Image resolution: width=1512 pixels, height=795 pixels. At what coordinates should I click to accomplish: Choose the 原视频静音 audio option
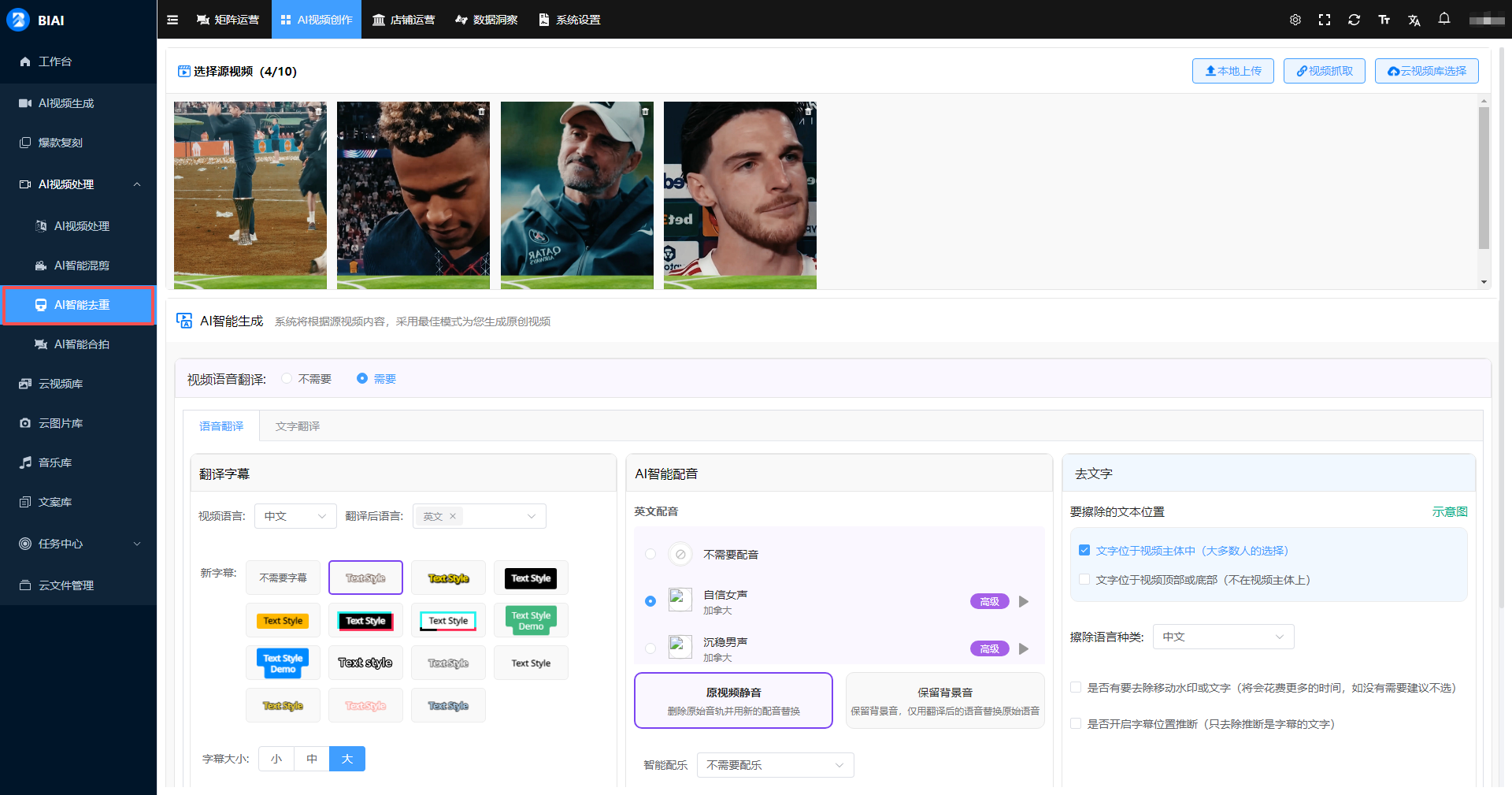733,700
